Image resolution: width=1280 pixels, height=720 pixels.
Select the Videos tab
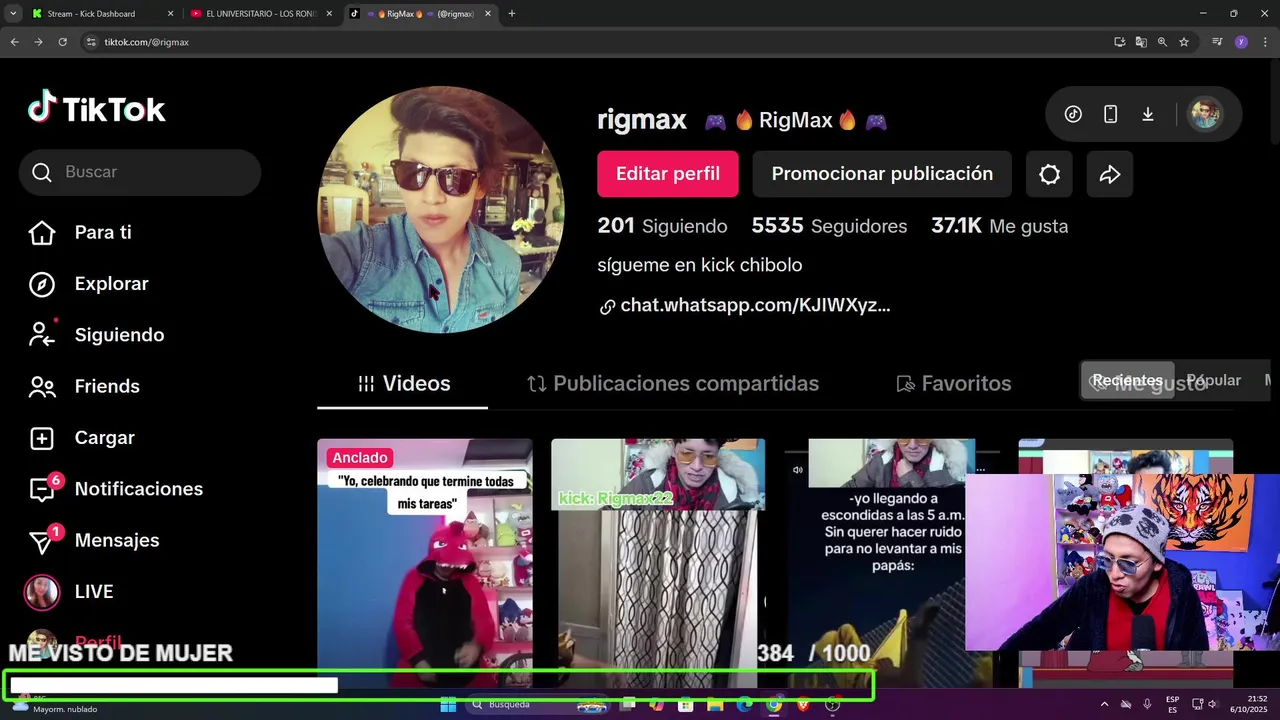tap(403, 384)
